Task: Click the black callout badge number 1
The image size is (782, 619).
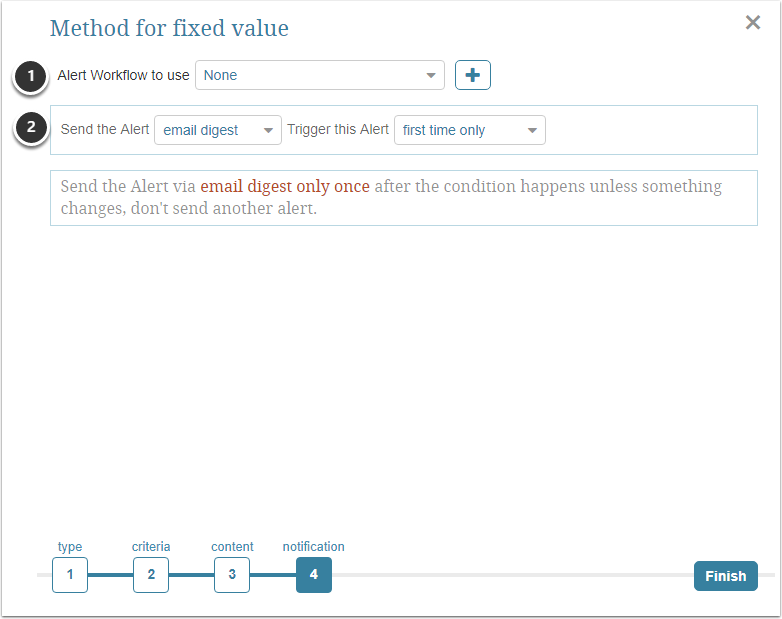Action: point(32,76)
